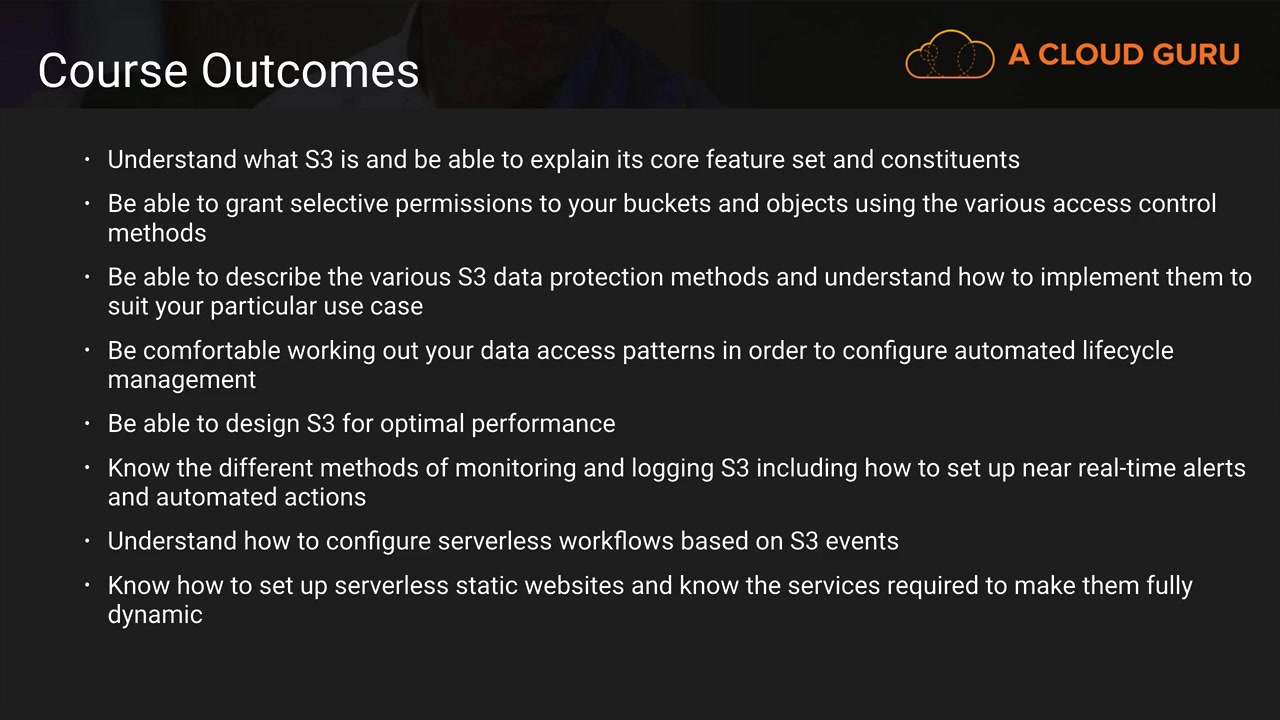This screenshot has height=720, width=1280.
Task: Click the bullet about serverless static websites
Action: click(650, 585)
